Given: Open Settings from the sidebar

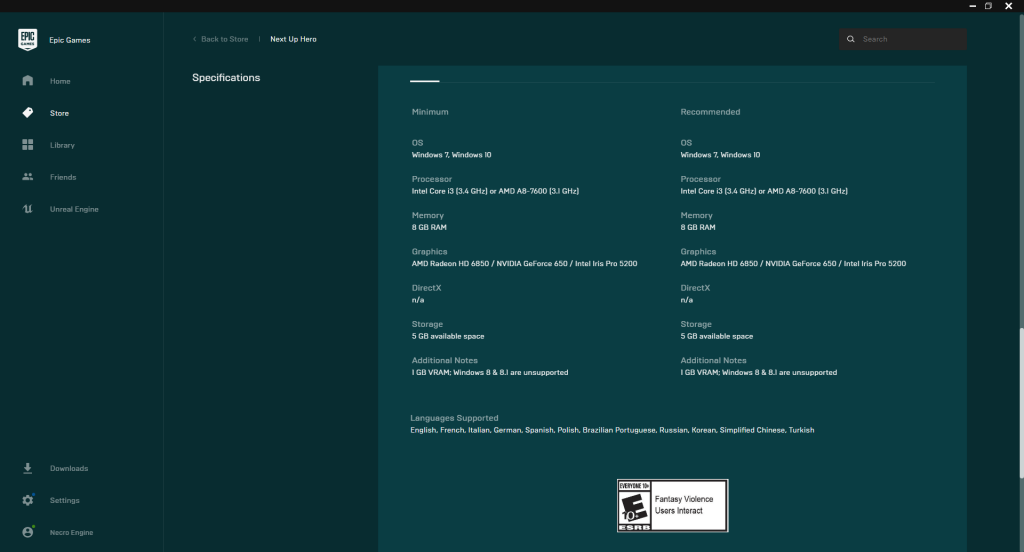Looking at the screenshot, I should [65, 500].
